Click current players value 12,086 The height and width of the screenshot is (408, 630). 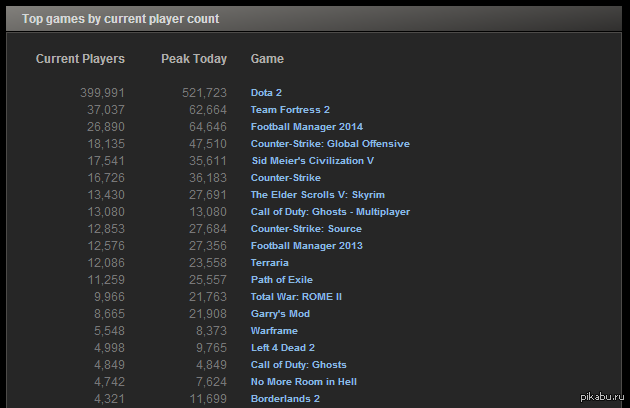pos(106,262)
